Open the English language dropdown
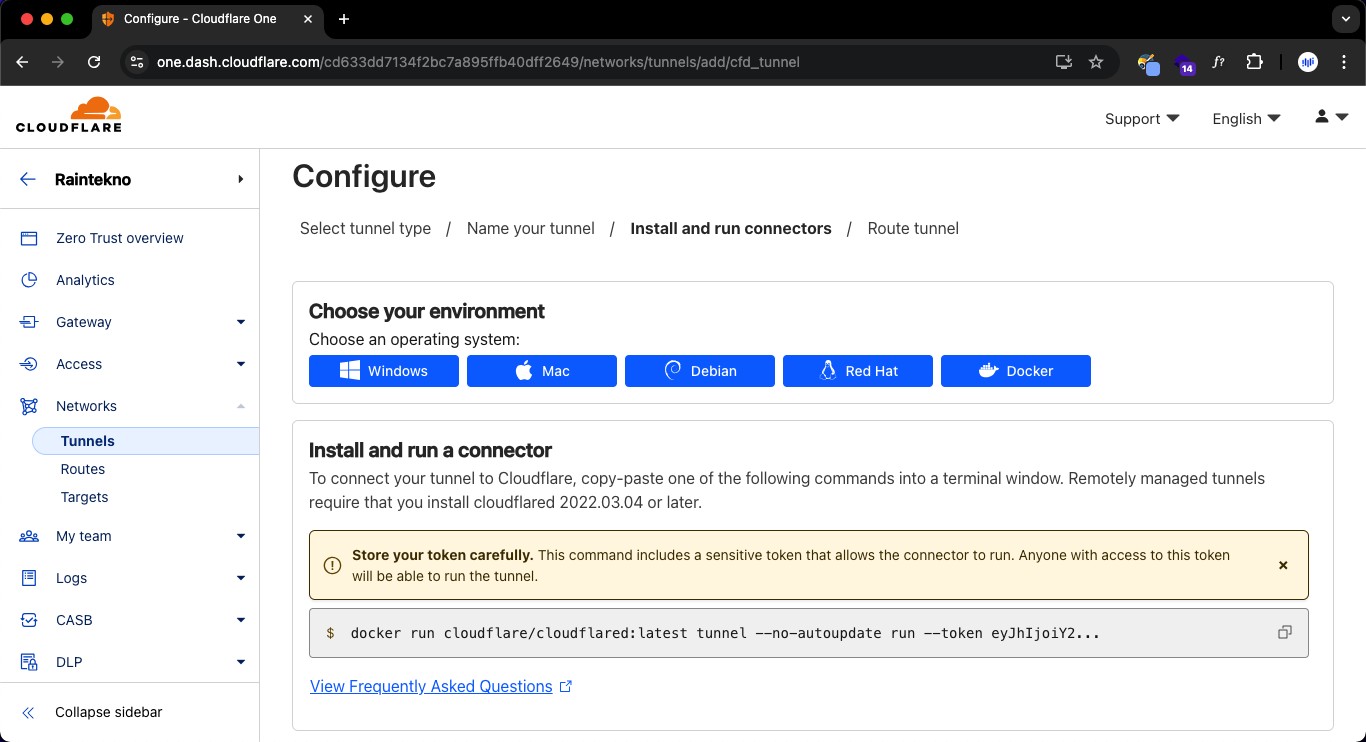This screenshot has width=1366, height=742. 1245,119
